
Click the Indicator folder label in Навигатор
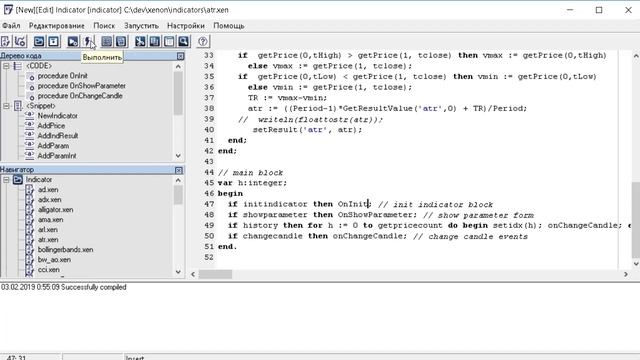(39, 180)
